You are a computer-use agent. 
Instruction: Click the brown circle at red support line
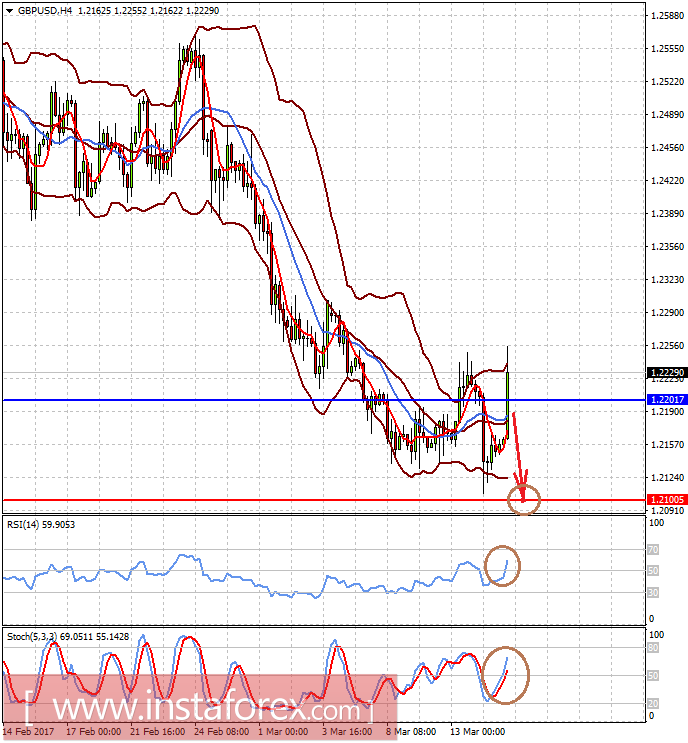(x=524, y=499)
